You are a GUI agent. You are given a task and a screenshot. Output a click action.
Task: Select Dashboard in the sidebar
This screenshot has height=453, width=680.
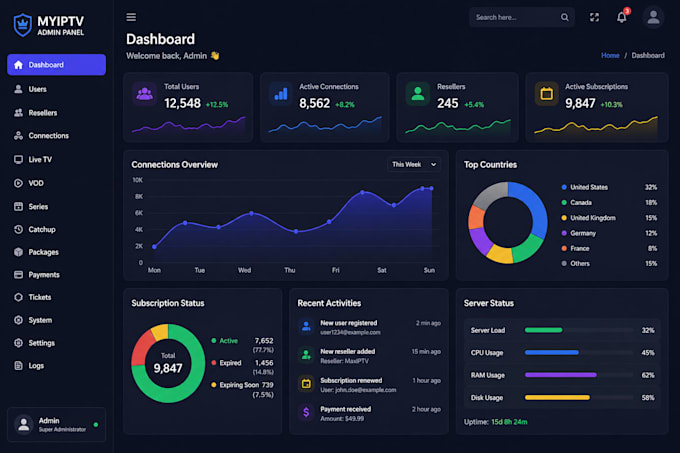coord(56,65)
